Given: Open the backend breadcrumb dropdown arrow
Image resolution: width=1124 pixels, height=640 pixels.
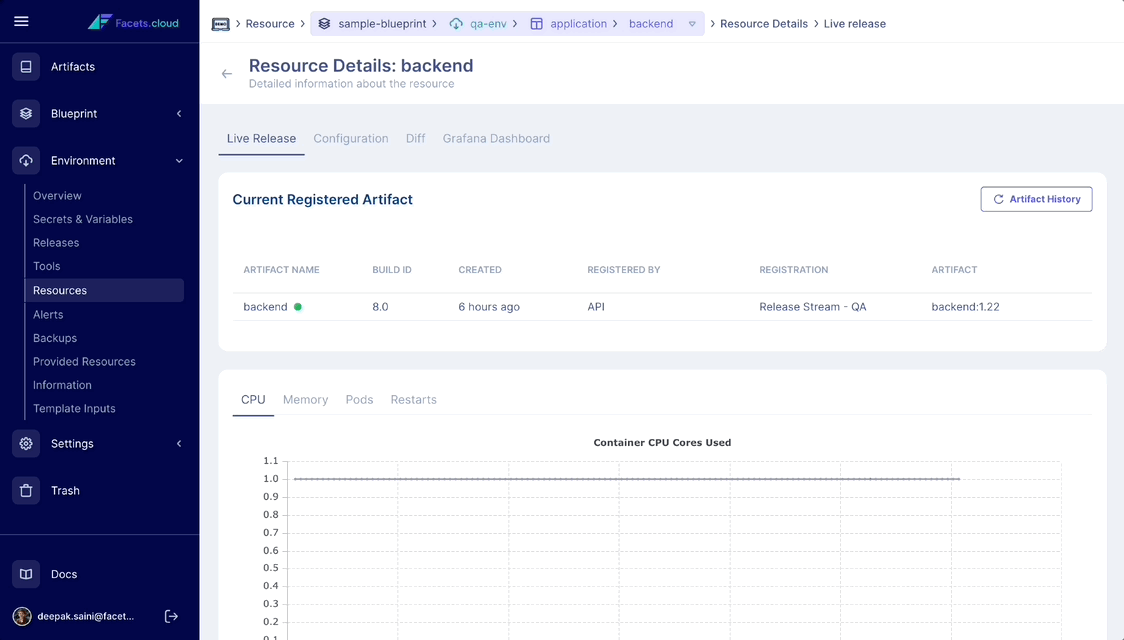Looking at the screenshot, I should point(692,24).
